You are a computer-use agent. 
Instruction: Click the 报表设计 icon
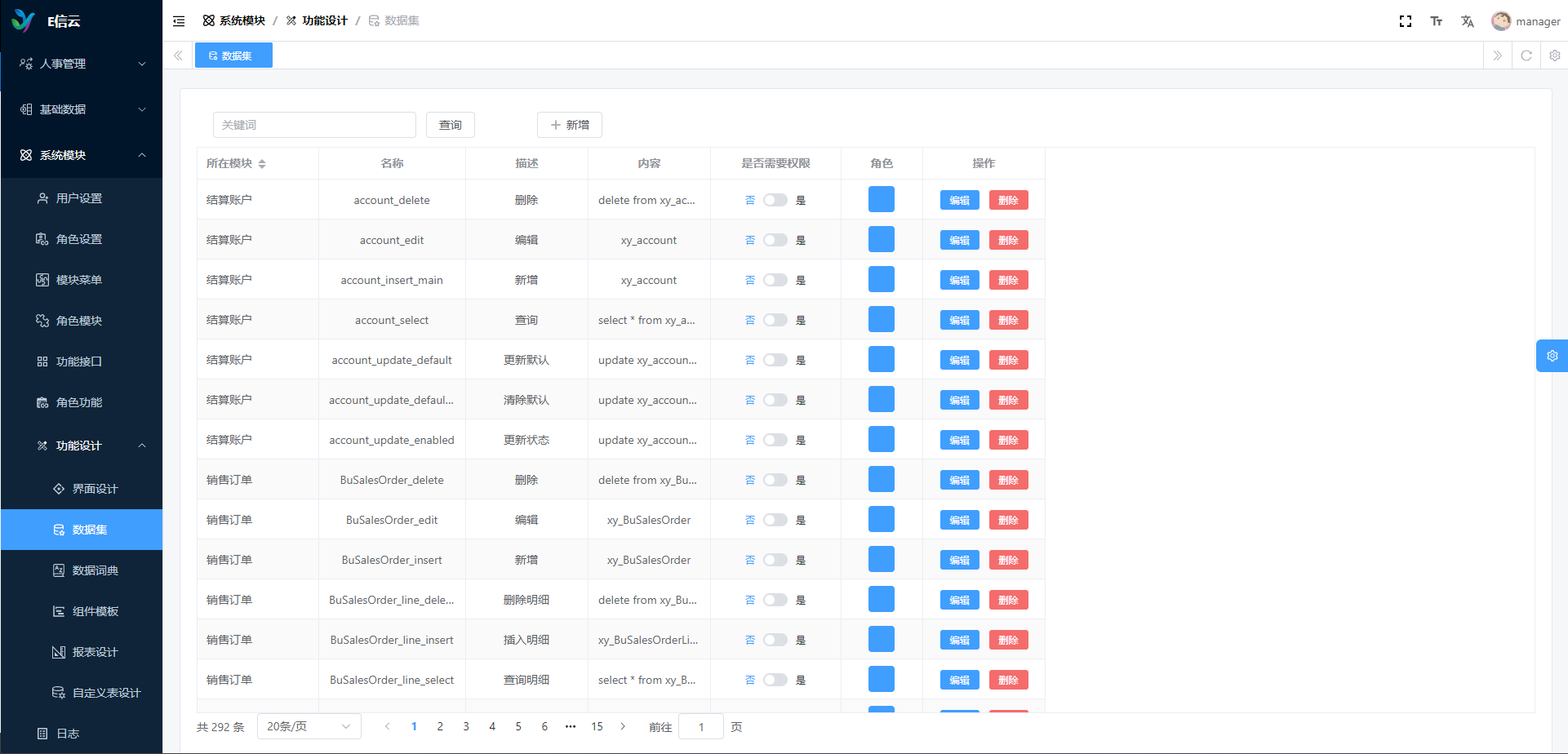click(59, 652)
